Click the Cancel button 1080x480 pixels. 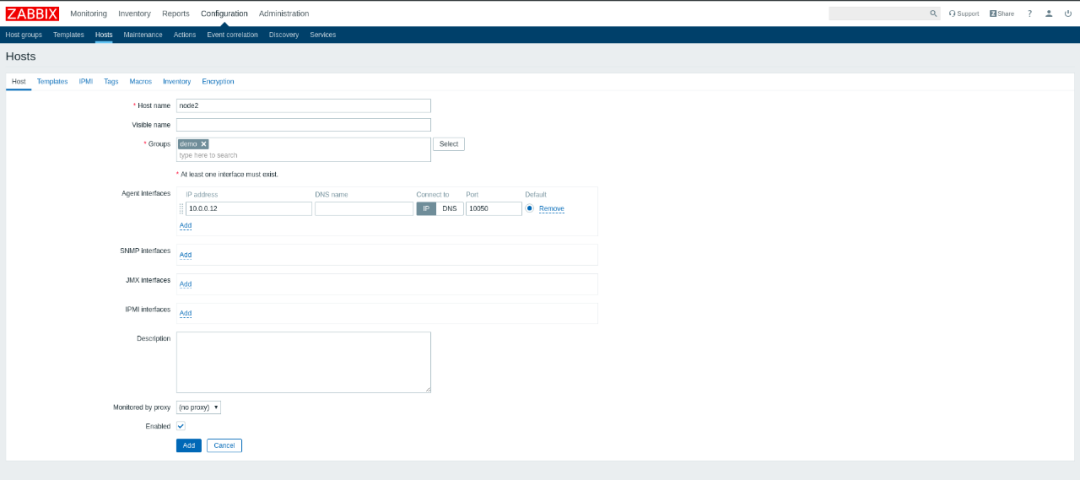[225, 446]
